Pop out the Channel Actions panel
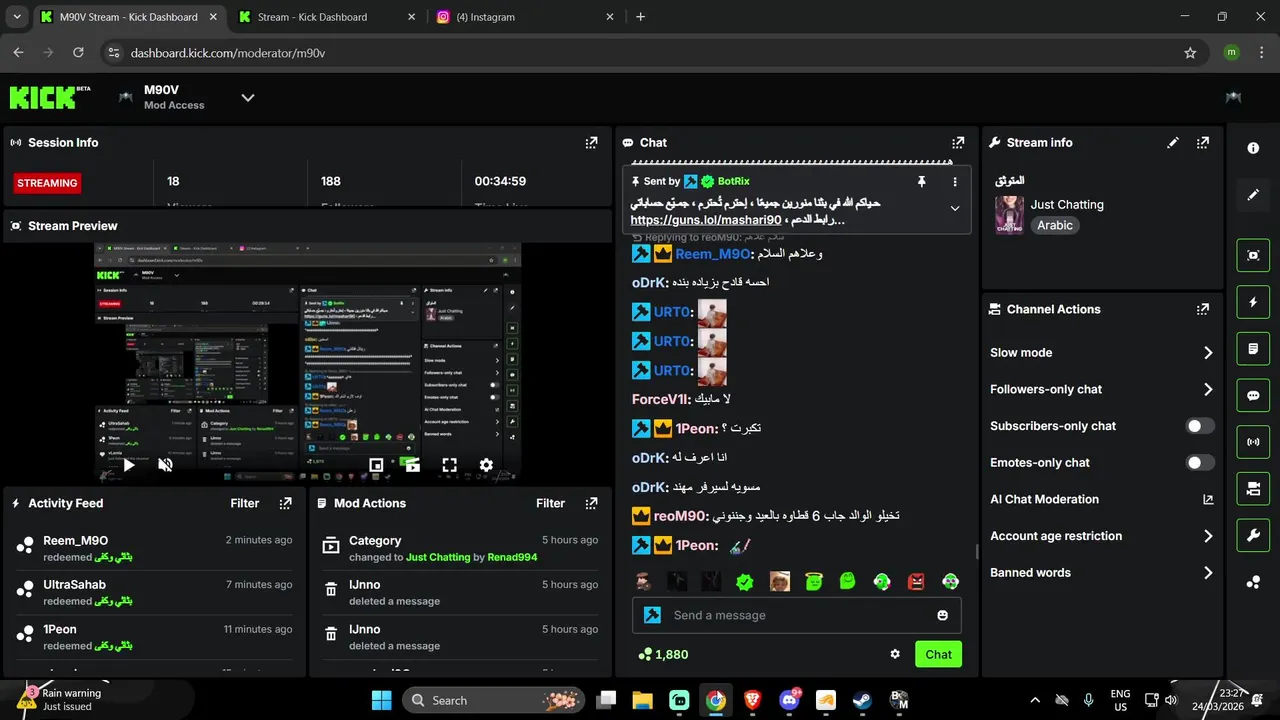 pyautogui.click(x=1203, y=310)
